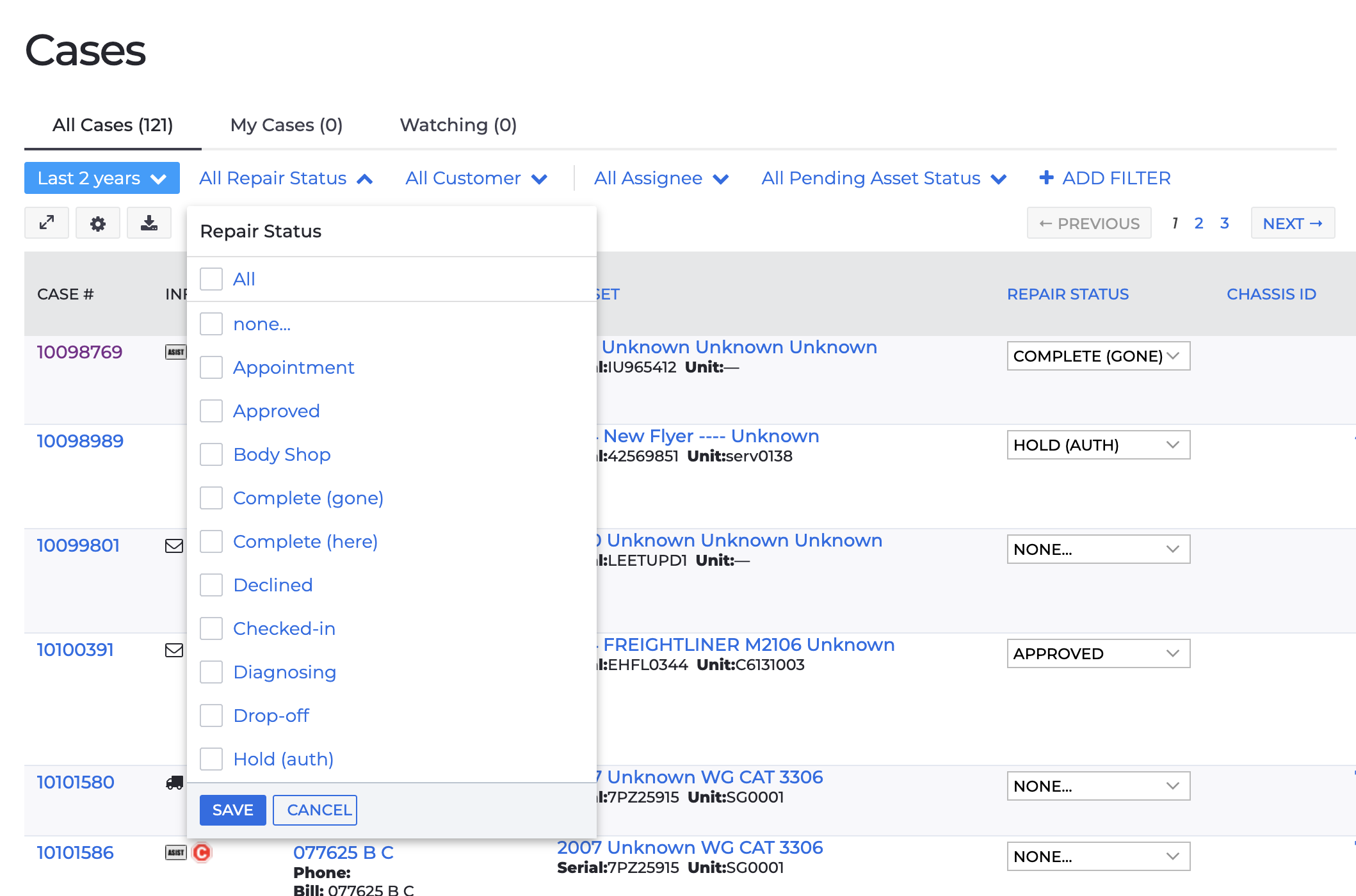Click the truck icon for case 10101580
The width and height of the screenshot is (1356, 896).
[175, 783]
